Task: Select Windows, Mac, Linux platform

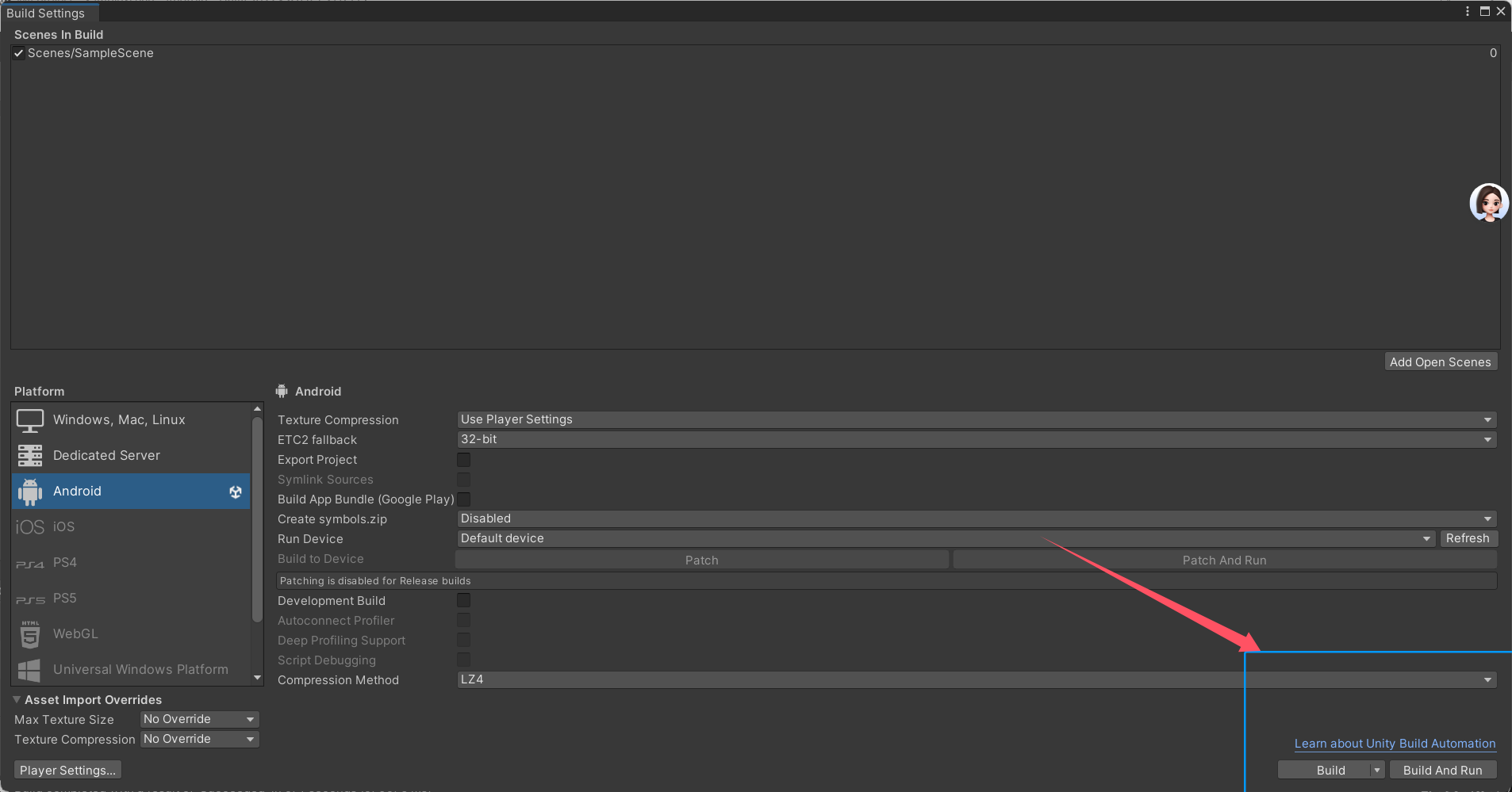Action: tap(131, 420)
